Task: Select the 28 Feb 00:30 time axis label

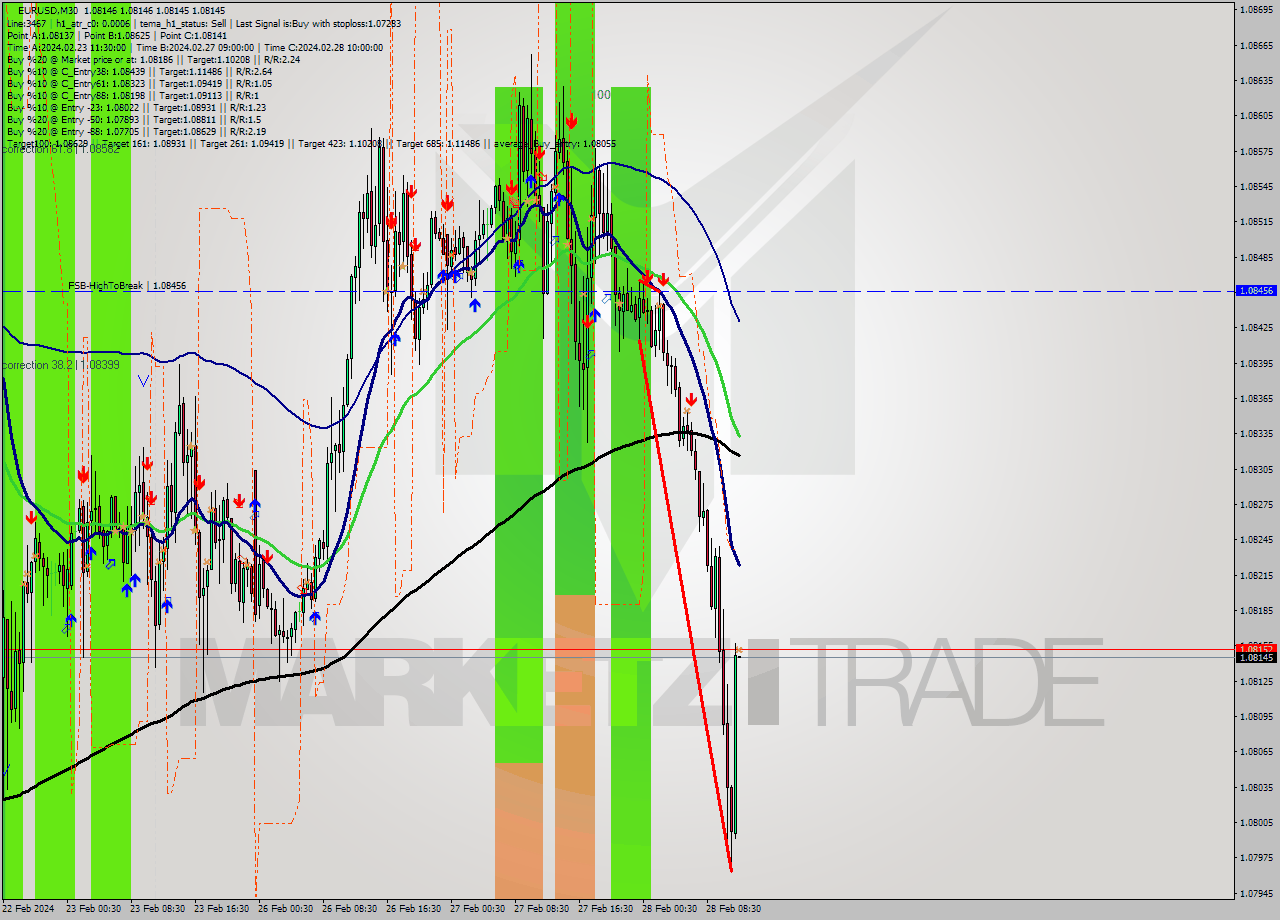Action: [669, 909]
